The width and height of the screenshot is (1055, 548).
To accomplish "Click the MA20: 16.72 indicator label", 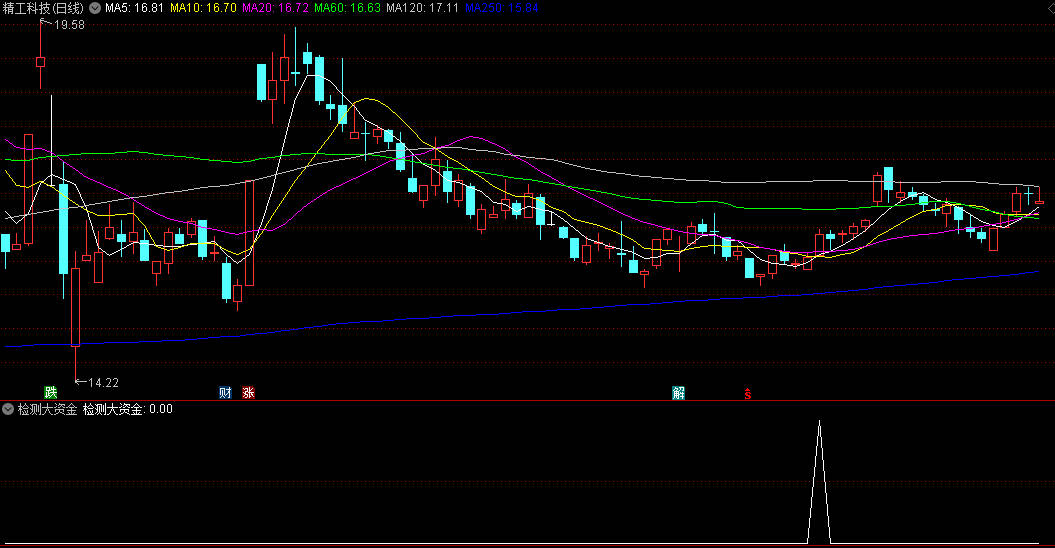I will (275, 8).
